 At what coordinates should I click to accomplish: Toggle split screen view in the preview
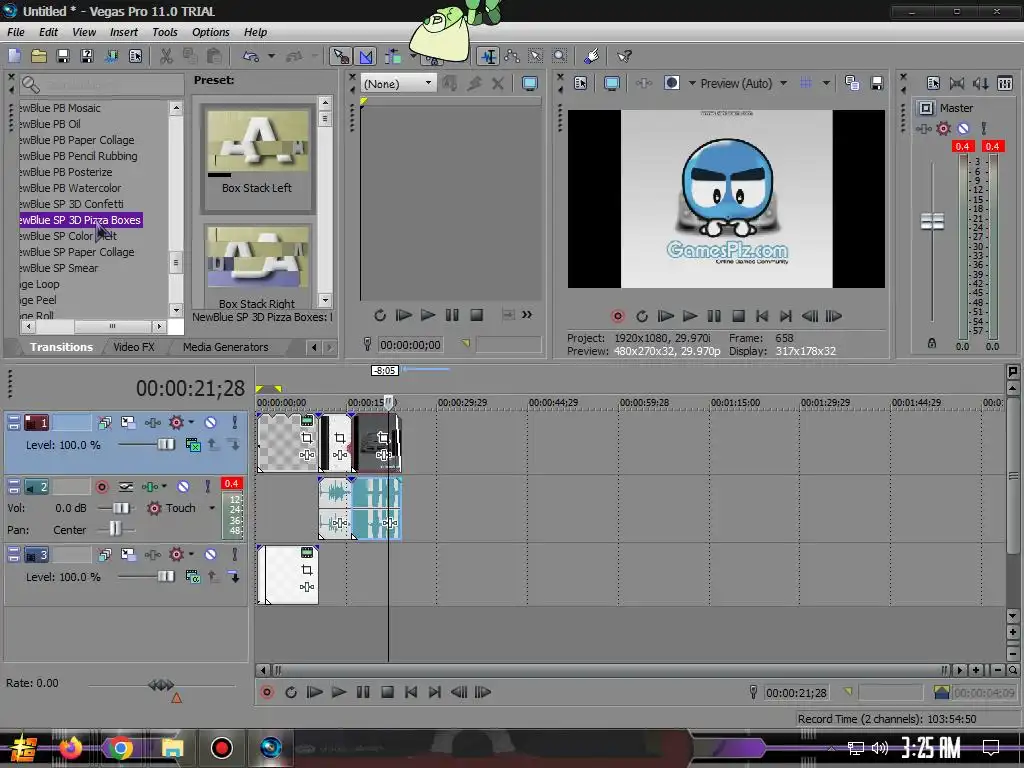(x=671, y=83)
